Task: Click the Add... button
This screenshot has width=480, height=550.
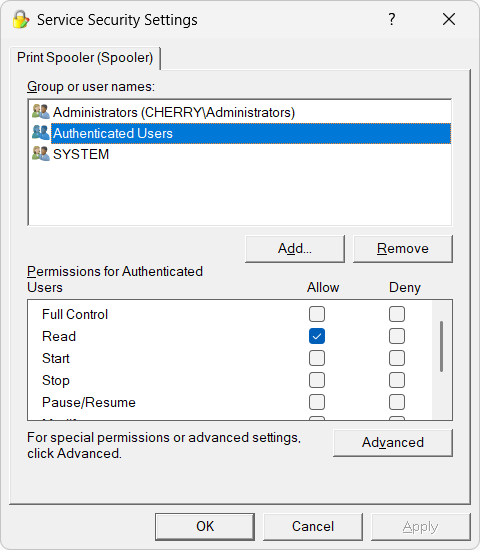Action: pyautogui.click(x=295, y=249)
